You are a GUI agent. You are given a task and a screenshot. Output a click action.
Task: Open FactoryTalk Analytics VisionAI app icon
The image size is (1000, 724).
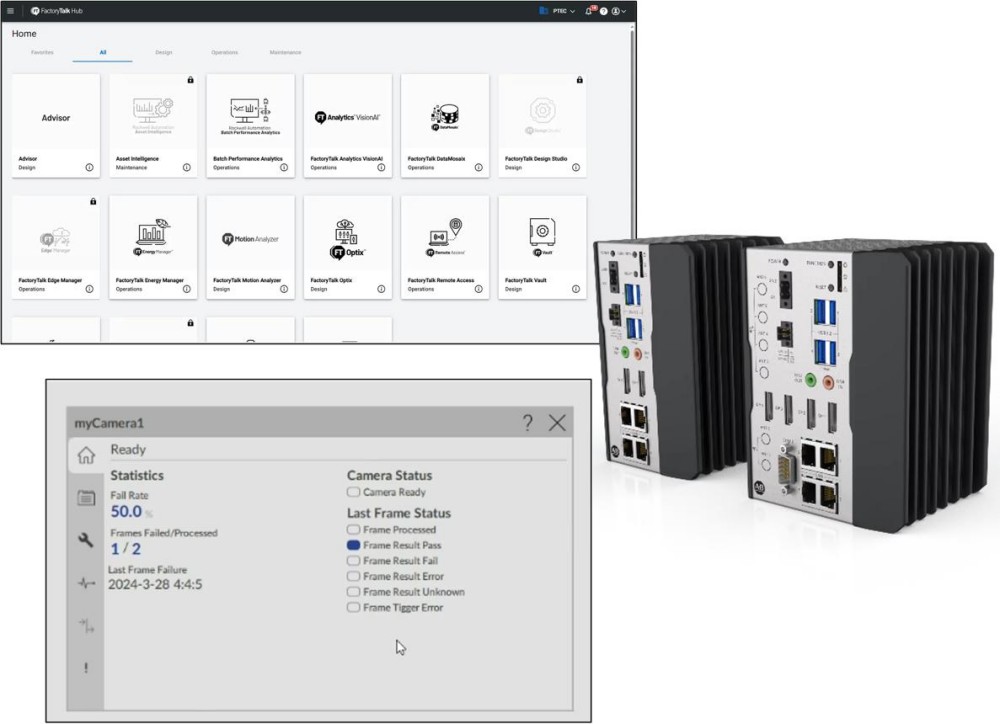(348, 117)
